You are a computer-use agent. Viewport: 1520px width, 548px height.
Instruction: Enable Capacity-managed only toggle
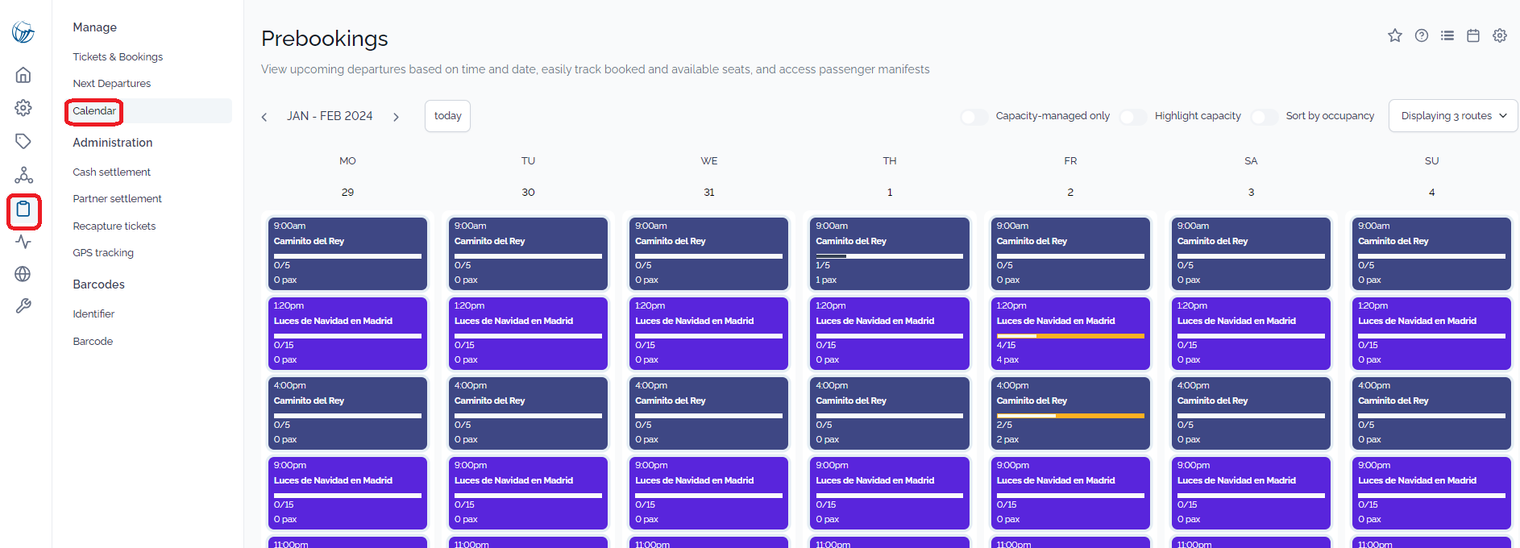(x=974, y=116)
